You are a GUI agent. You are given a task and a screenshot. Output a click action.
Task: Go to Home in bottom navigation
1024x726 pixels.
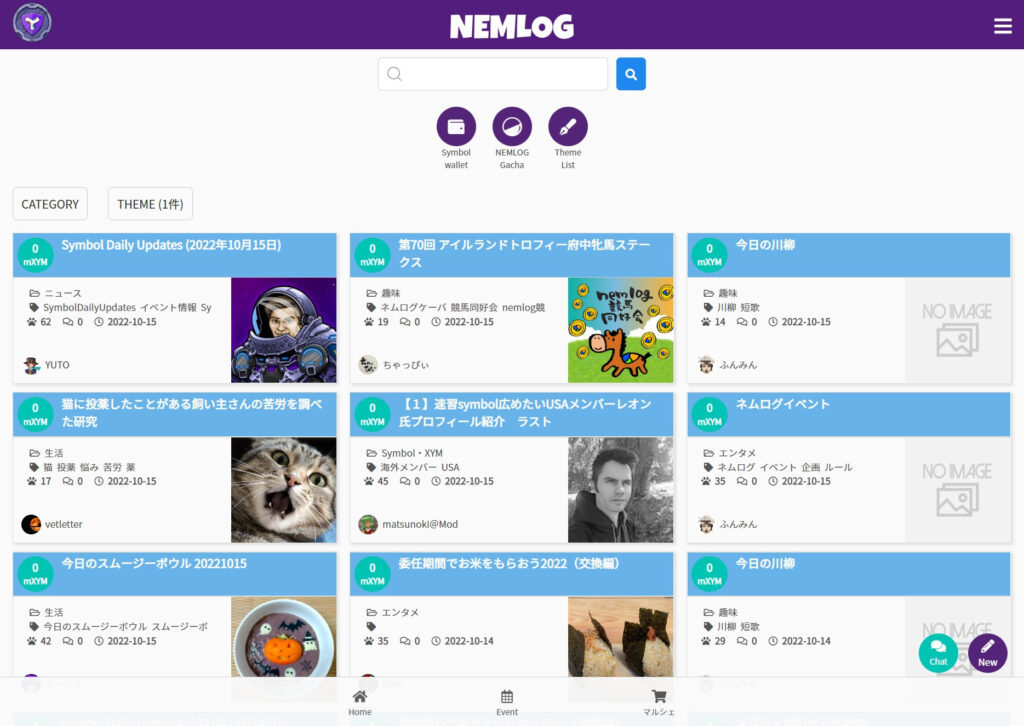[x=360, y=702]
